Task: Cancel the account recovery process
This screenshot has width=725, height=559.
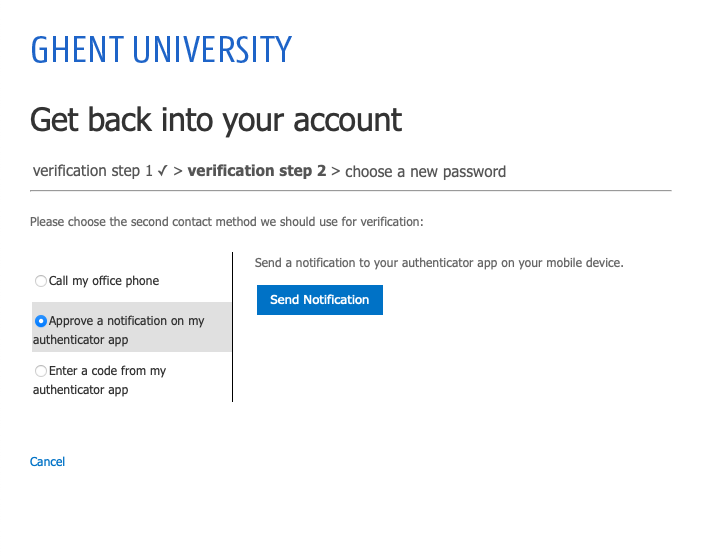Action: [x=47, y=461]
